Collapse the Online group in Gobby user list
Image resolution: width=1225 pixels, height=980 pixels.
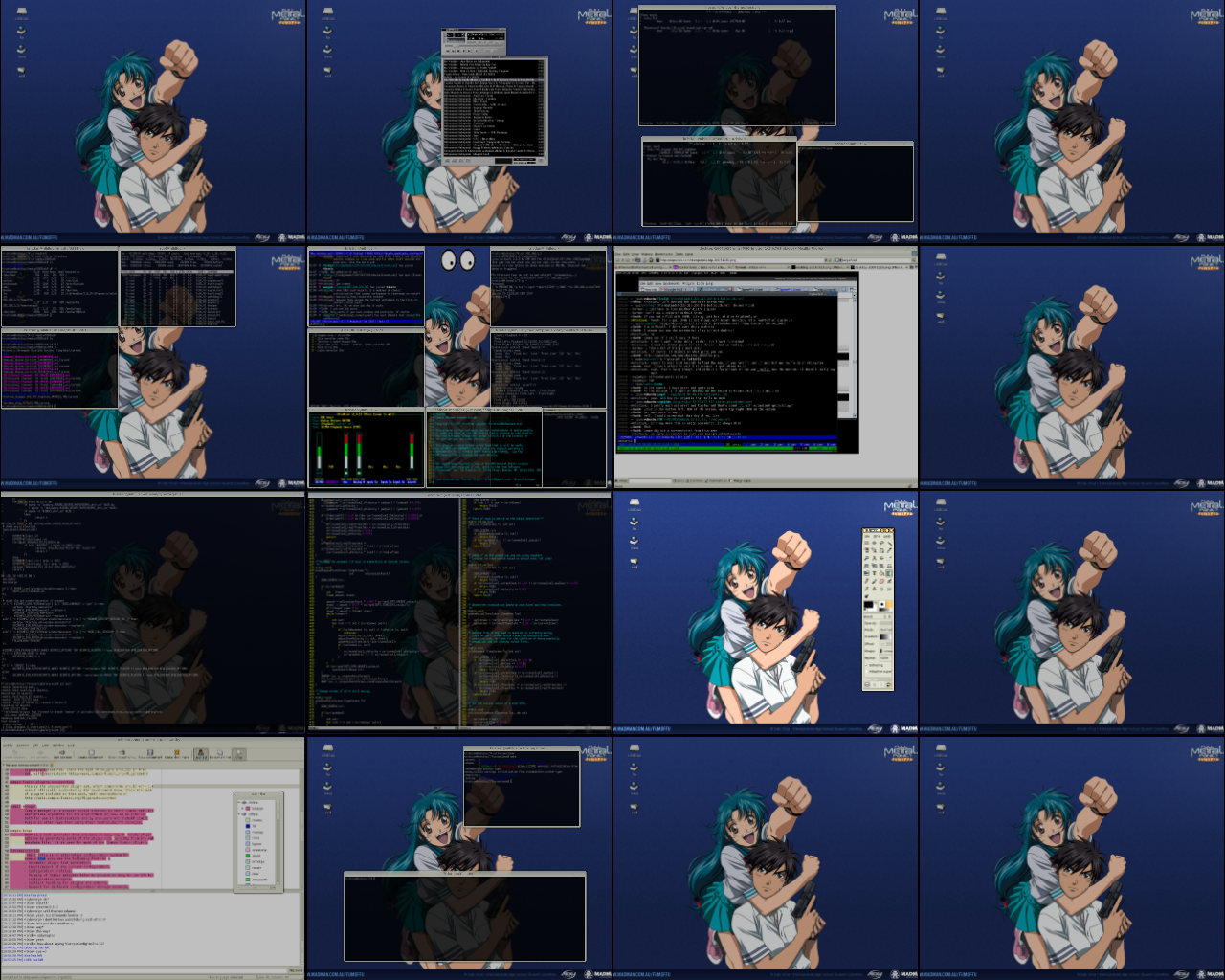[239, 802]
